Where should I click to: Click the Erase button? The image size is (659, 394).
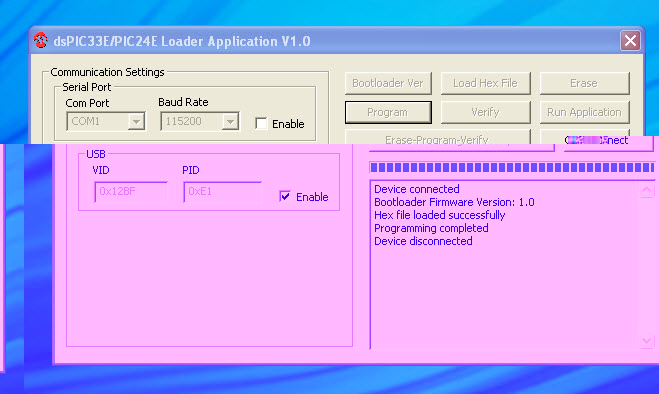(x=584, y=83)
